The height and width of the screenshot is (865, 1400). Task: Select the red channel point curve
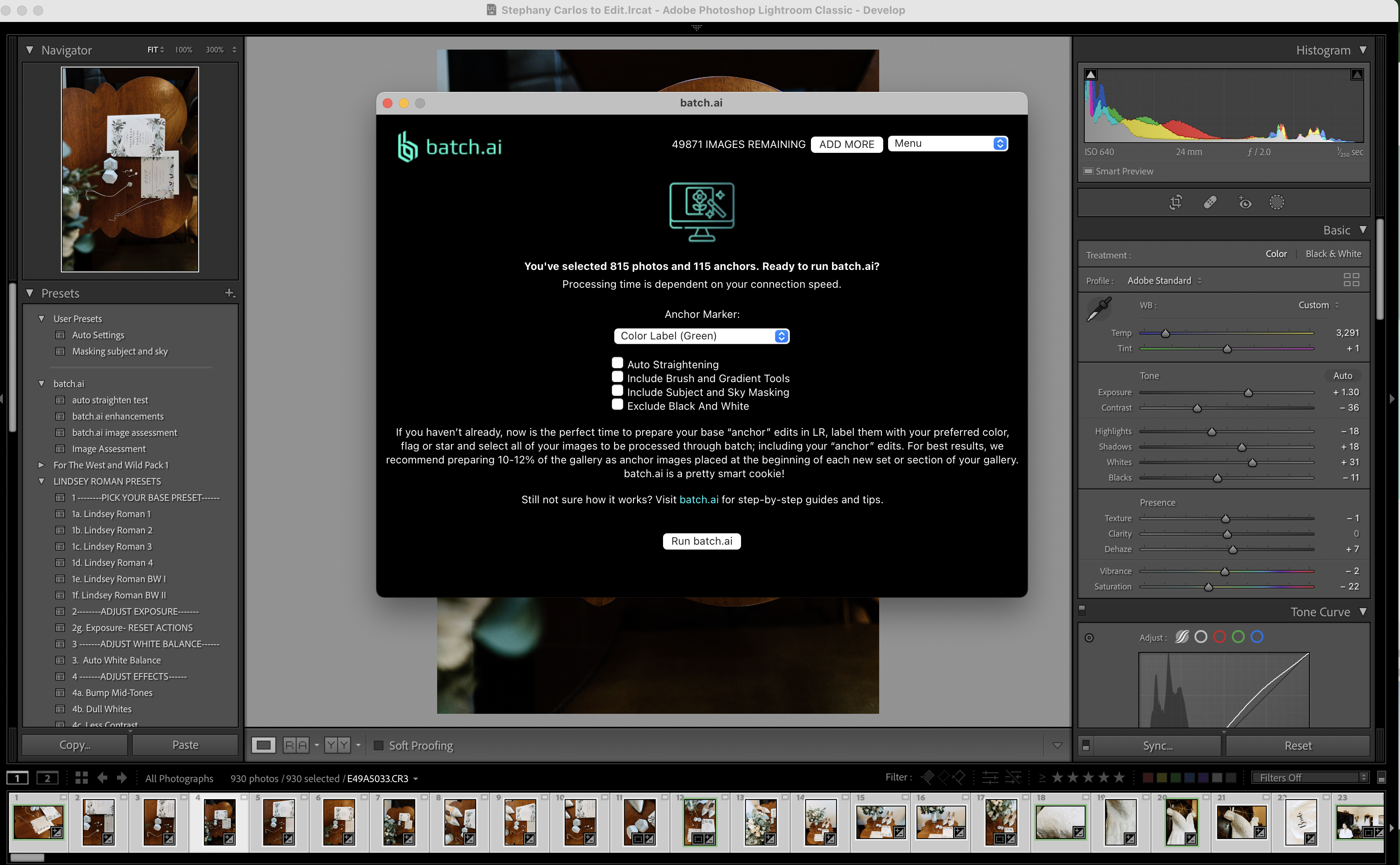[x=1219, y=637]
